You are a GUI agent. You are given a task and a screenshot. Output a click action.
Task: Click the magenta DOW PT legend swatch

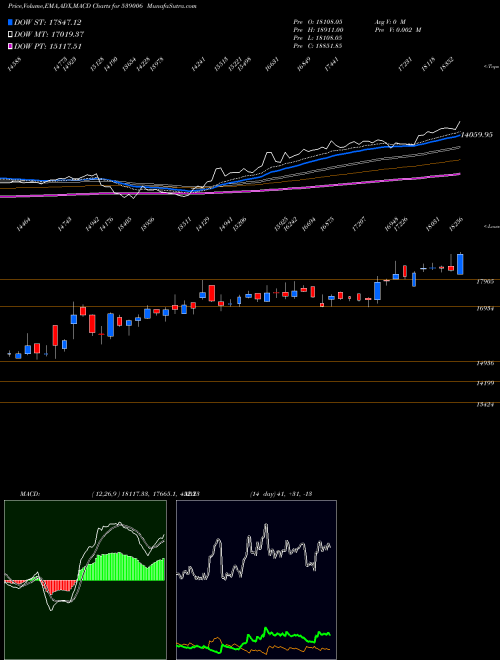(11, 46)
